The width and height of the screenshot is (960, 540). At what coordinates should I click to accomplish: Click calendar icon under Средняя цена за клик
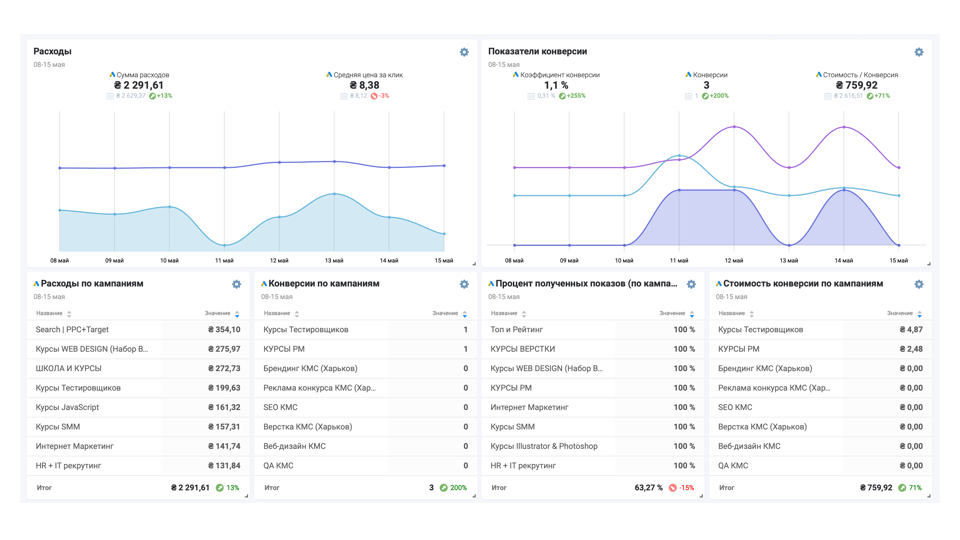pyautogui.click(x=343, y=97)
